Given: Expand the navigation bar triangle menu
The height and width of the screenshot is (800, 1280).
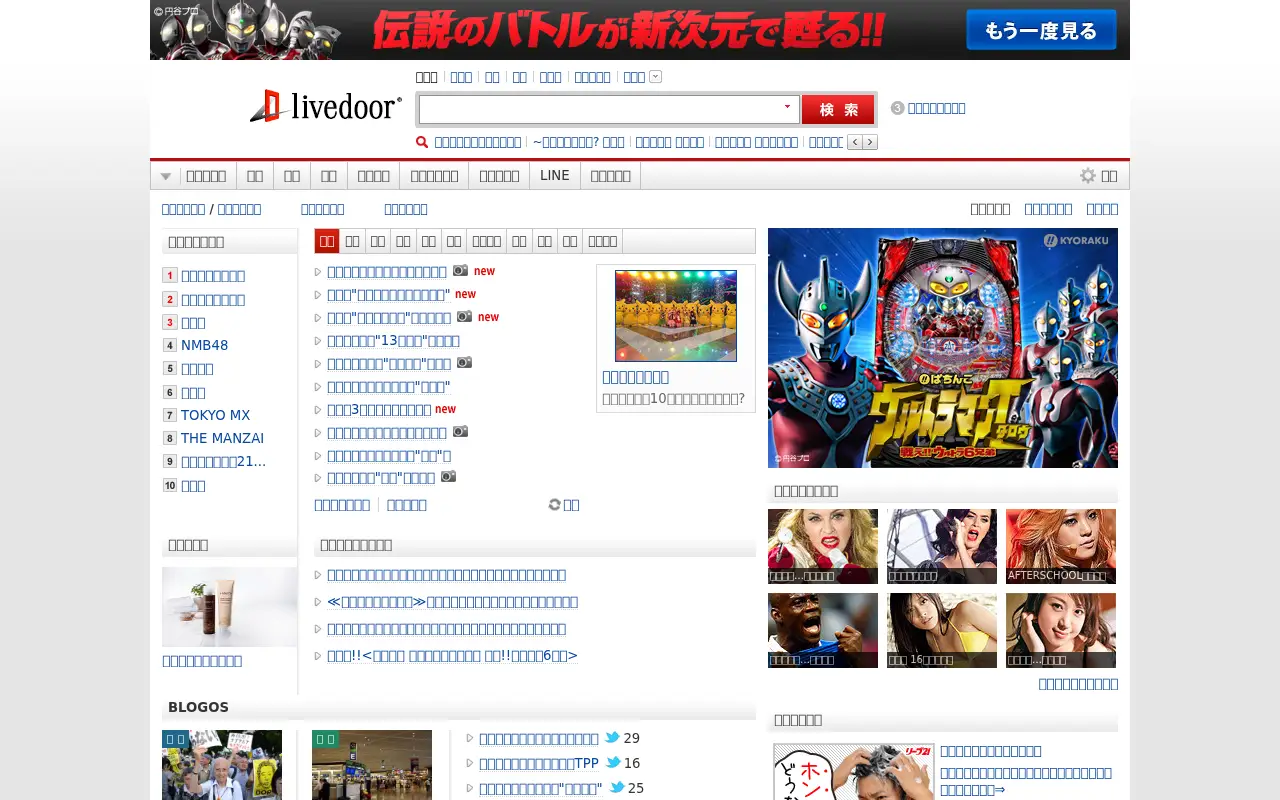Looking at the screenshot, I should [165, 176].
